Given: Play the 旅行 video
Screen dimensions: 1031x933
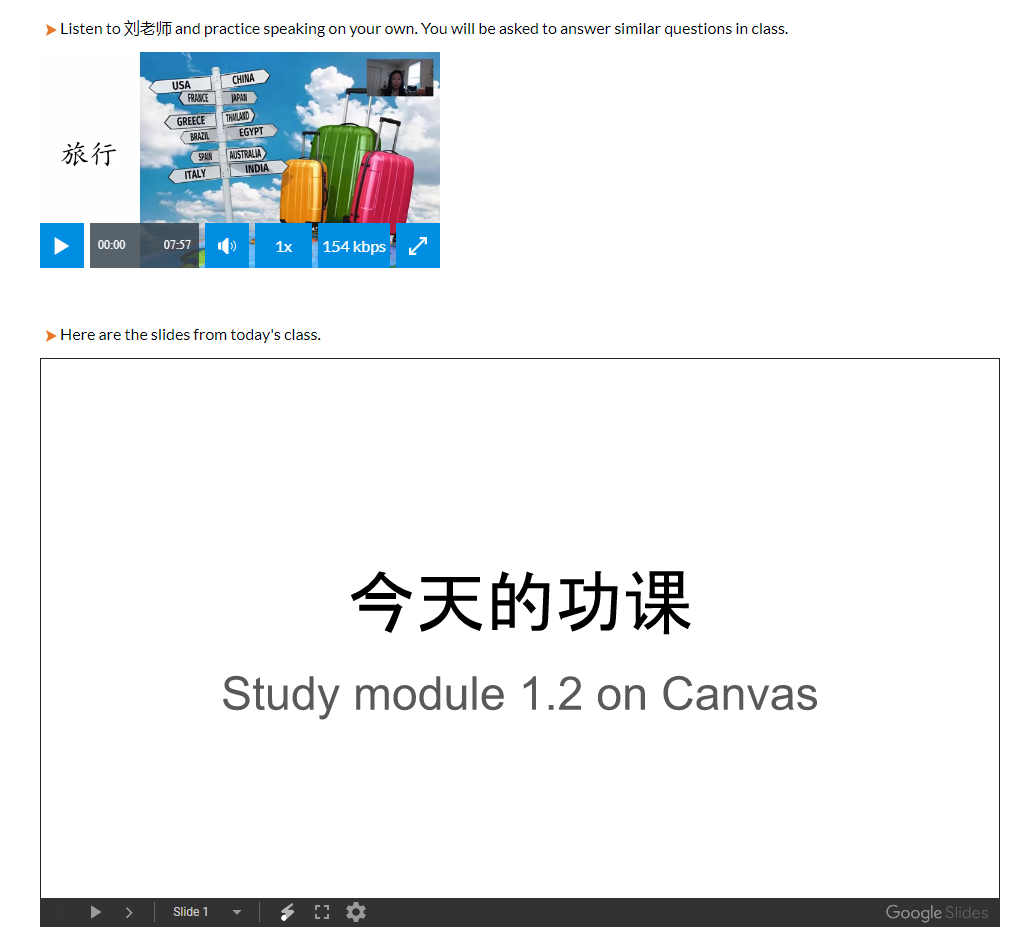Looking at the screenshot, I should 62,246.
